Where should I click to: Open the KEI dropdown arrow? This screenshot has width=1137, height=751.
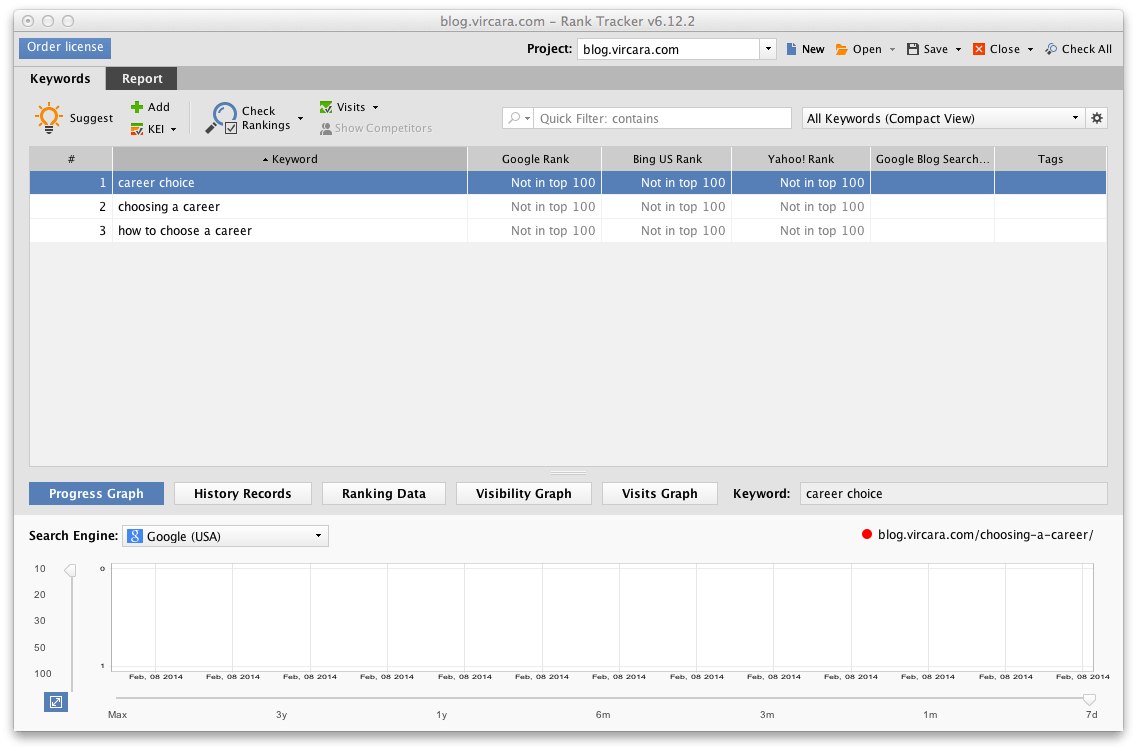pos(173,130)
